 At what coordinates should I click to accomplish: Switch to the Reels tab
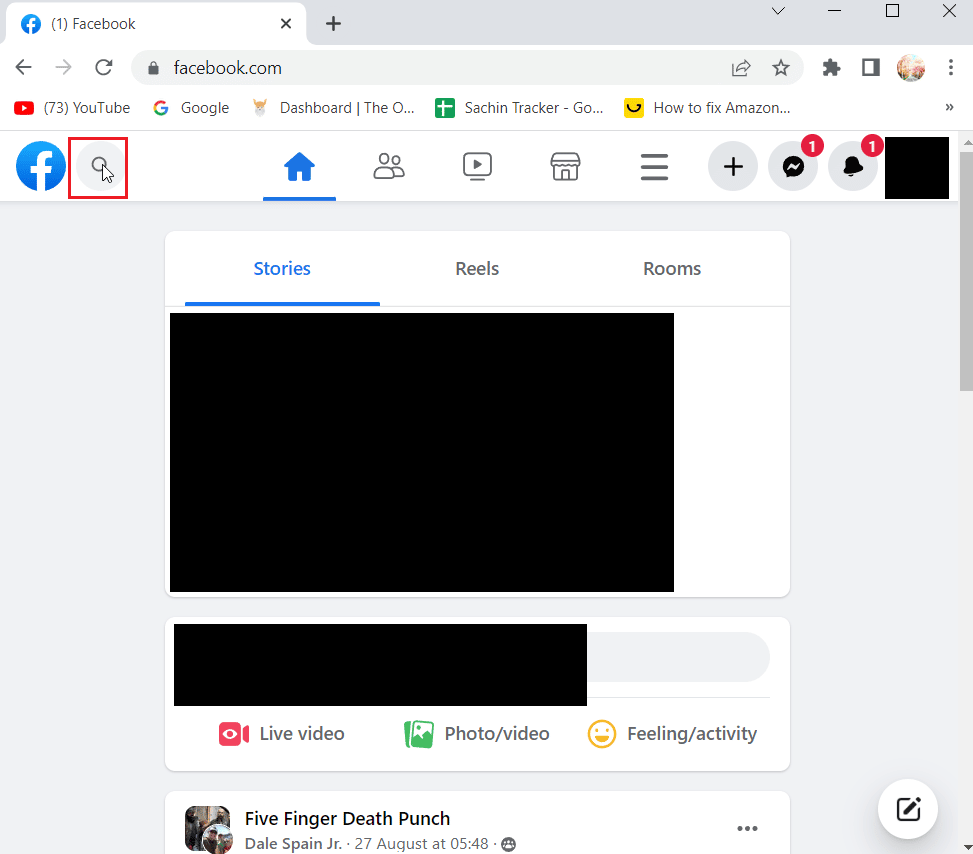point(477,269)
